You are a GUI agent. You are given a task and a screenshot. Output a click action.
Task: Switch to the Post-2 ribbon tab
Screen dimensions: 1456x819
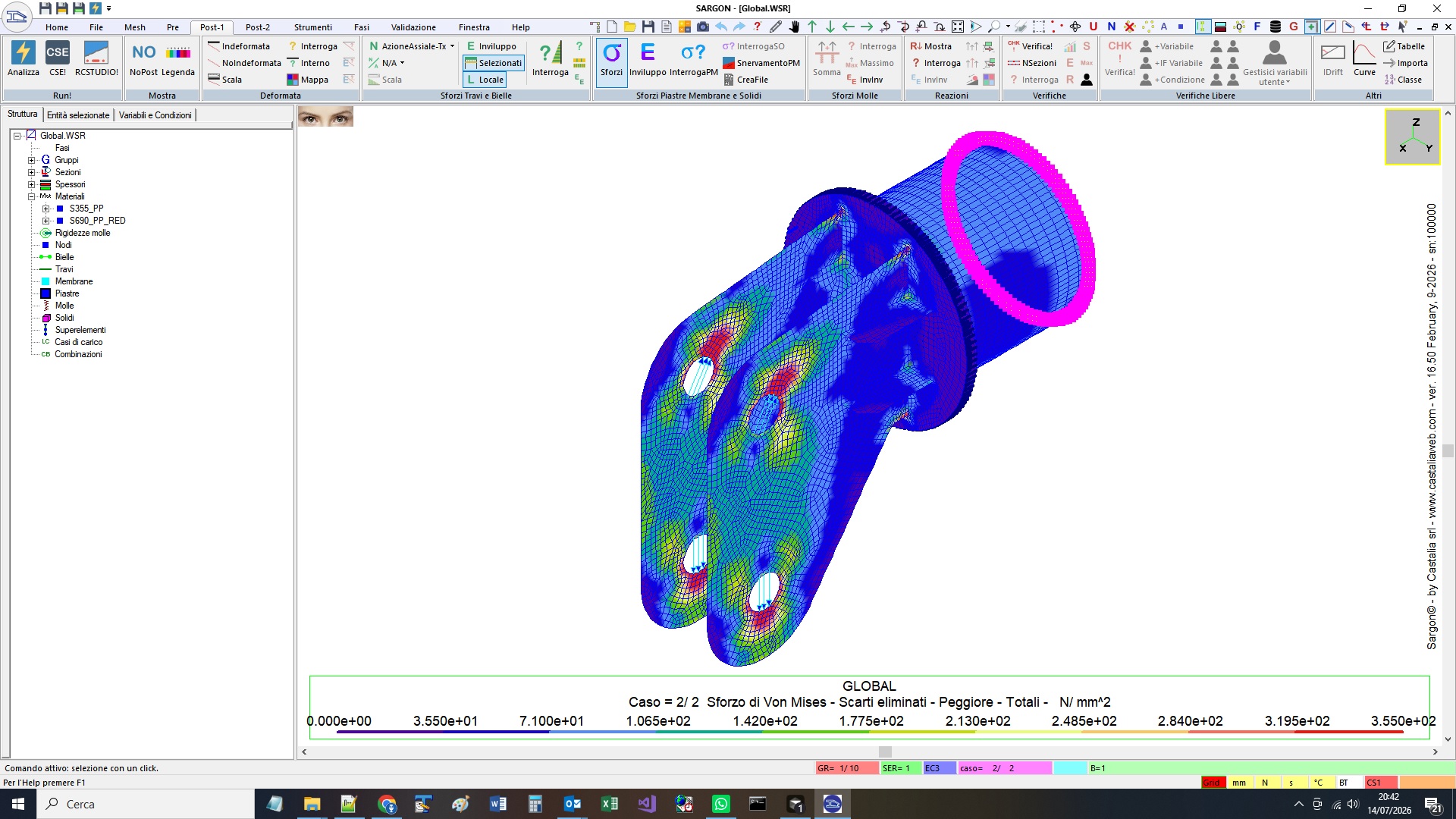(x=257, y=27)
